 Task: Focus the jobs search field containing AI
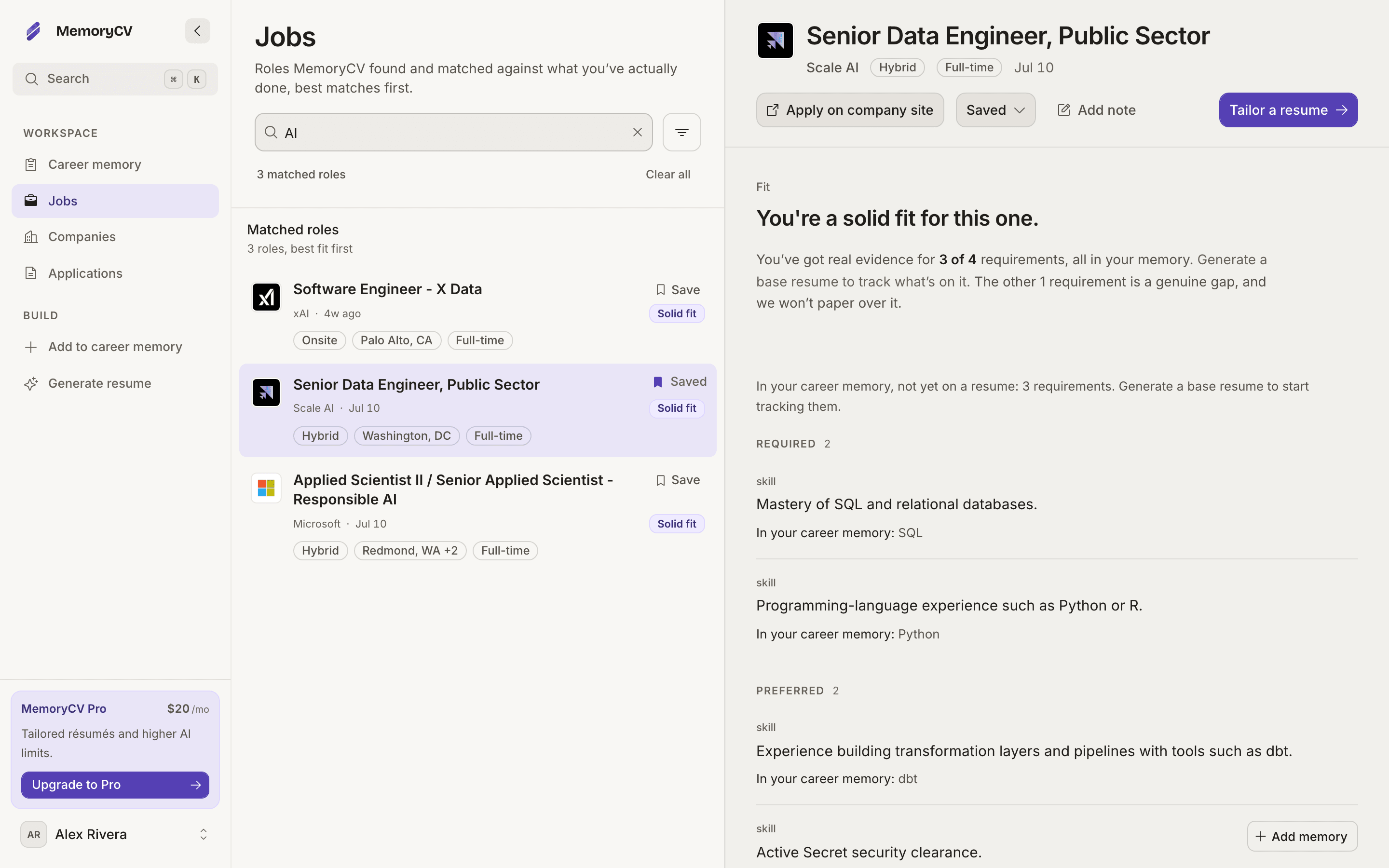[x=453, y=132]
